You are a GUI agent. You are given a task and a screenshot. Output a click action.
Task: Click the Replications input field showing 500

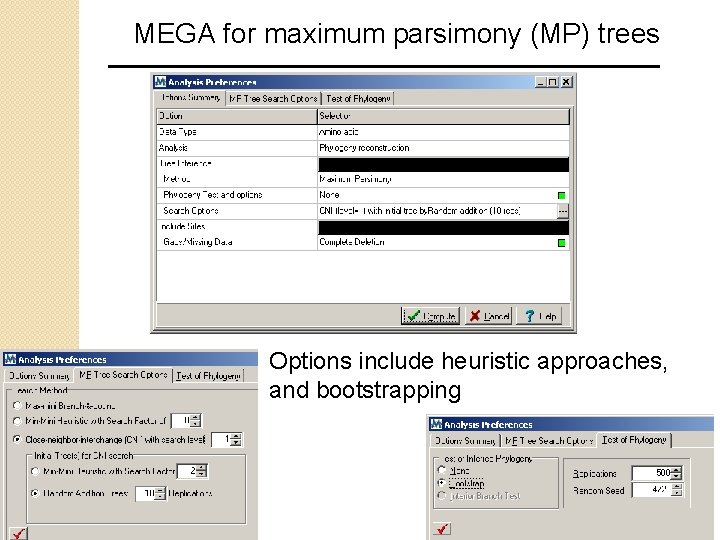652,473
